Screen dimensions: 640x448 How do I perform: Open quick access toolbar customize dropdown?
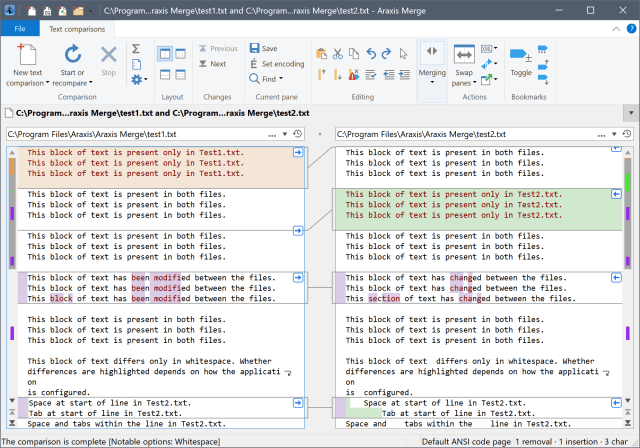click(90, 11)
